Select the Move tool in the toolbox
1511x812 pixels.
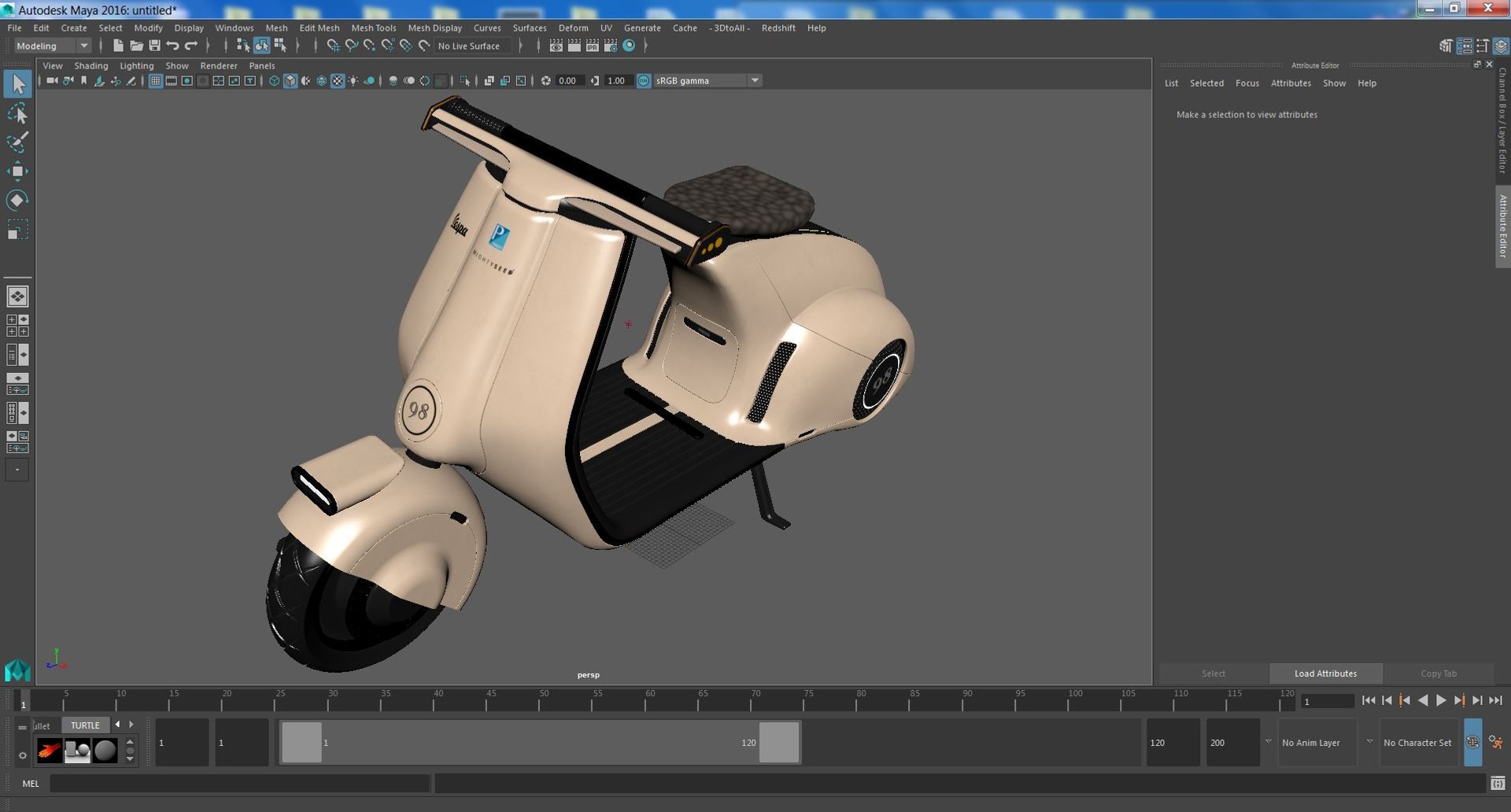click(x=17, y=171)
